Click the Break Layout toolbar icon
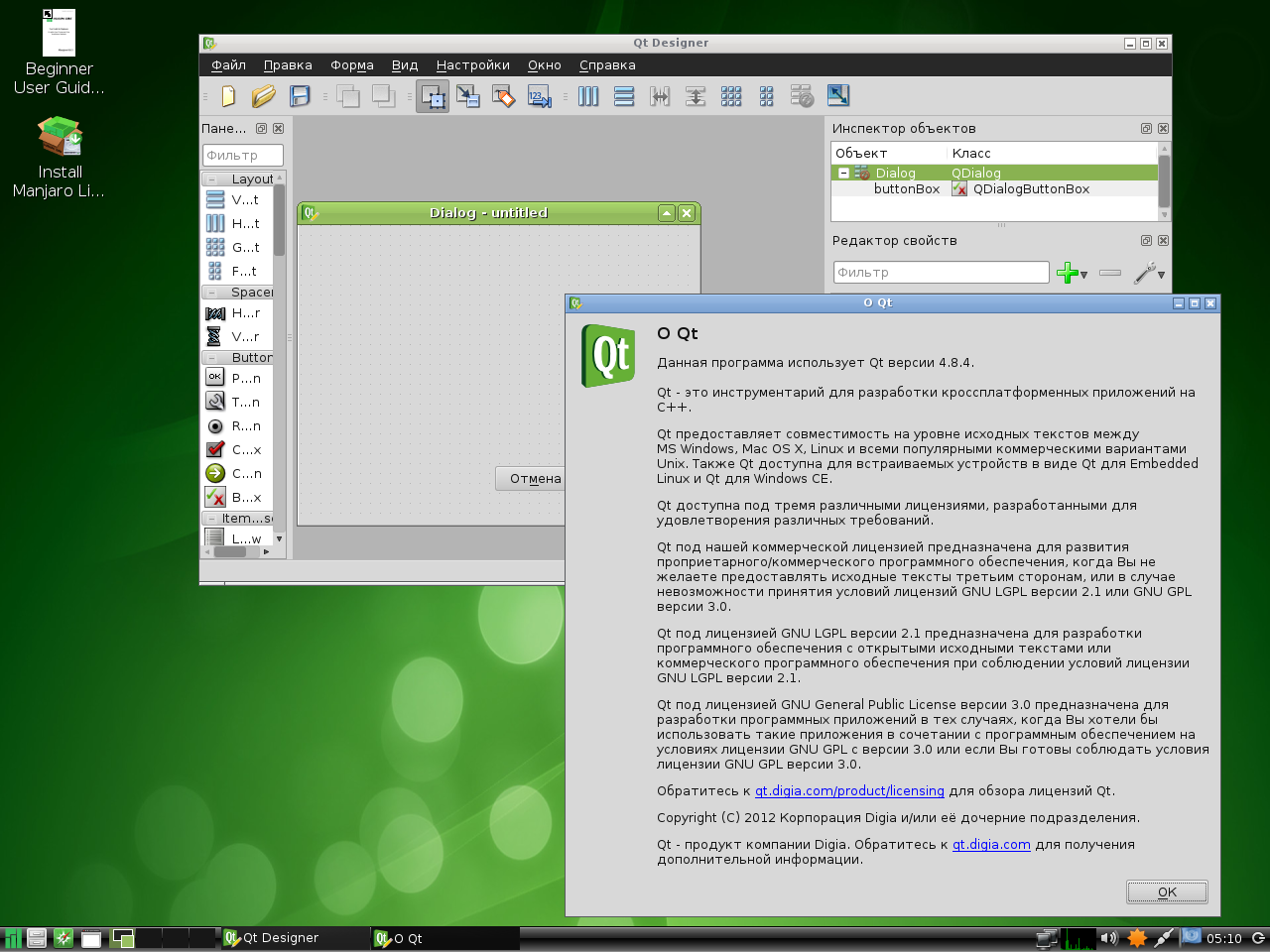Screen dimensions: 1270x952 click(802, 96)
